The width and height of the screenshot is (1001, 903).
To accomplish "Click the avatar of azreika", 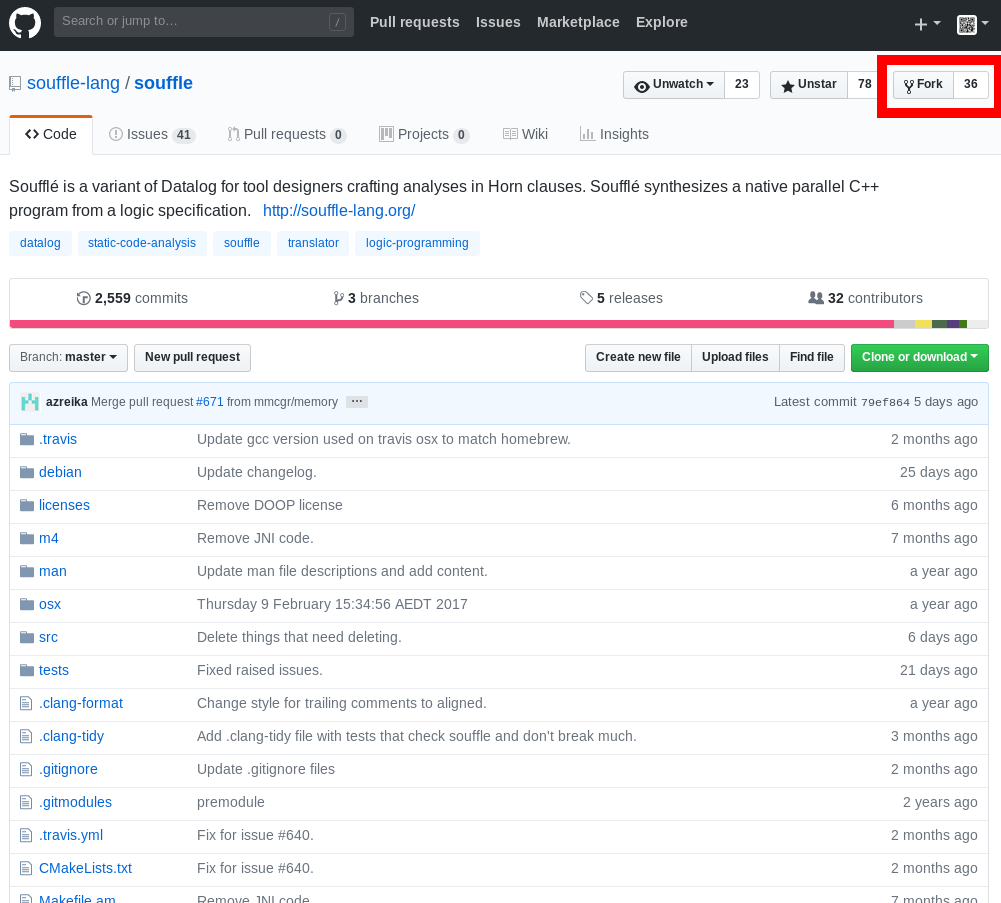I will tap(29, 402).
